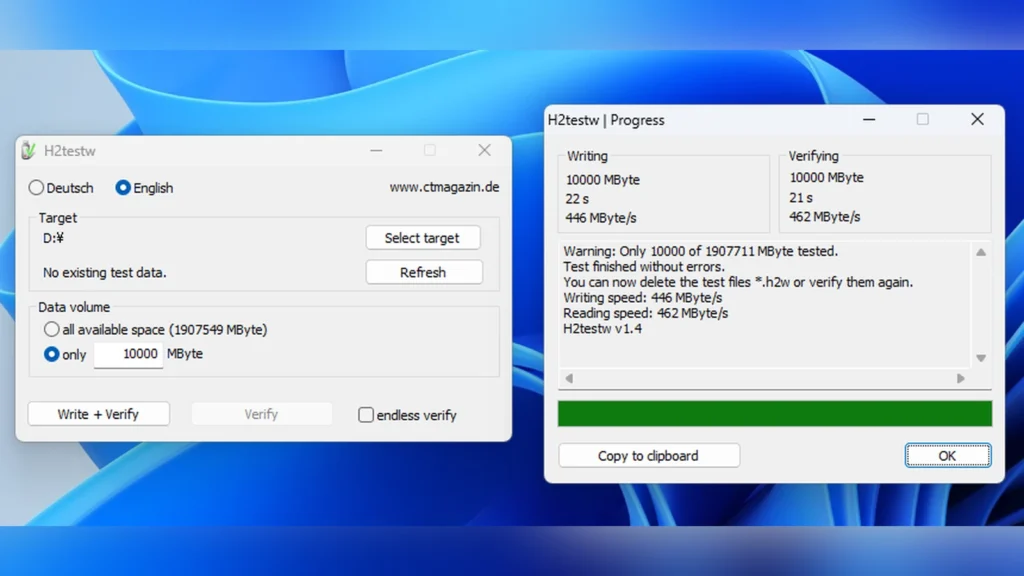Image resolution: width=1024 pixels, height=576 pixels.
Task: Select the 'only' data volume radio button
Action: 52,354
